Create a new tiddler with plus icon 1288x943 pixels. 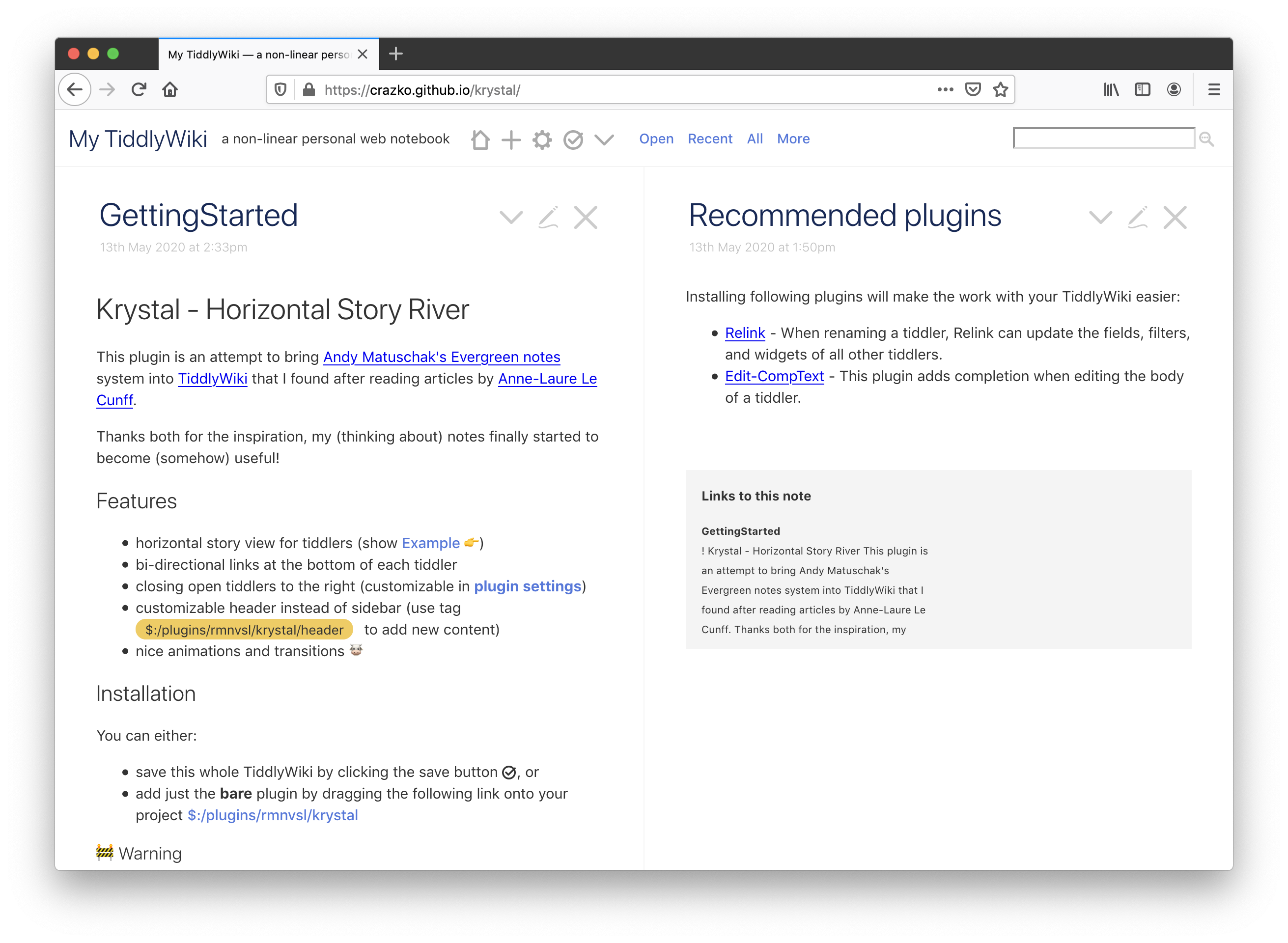pos(511,139)
